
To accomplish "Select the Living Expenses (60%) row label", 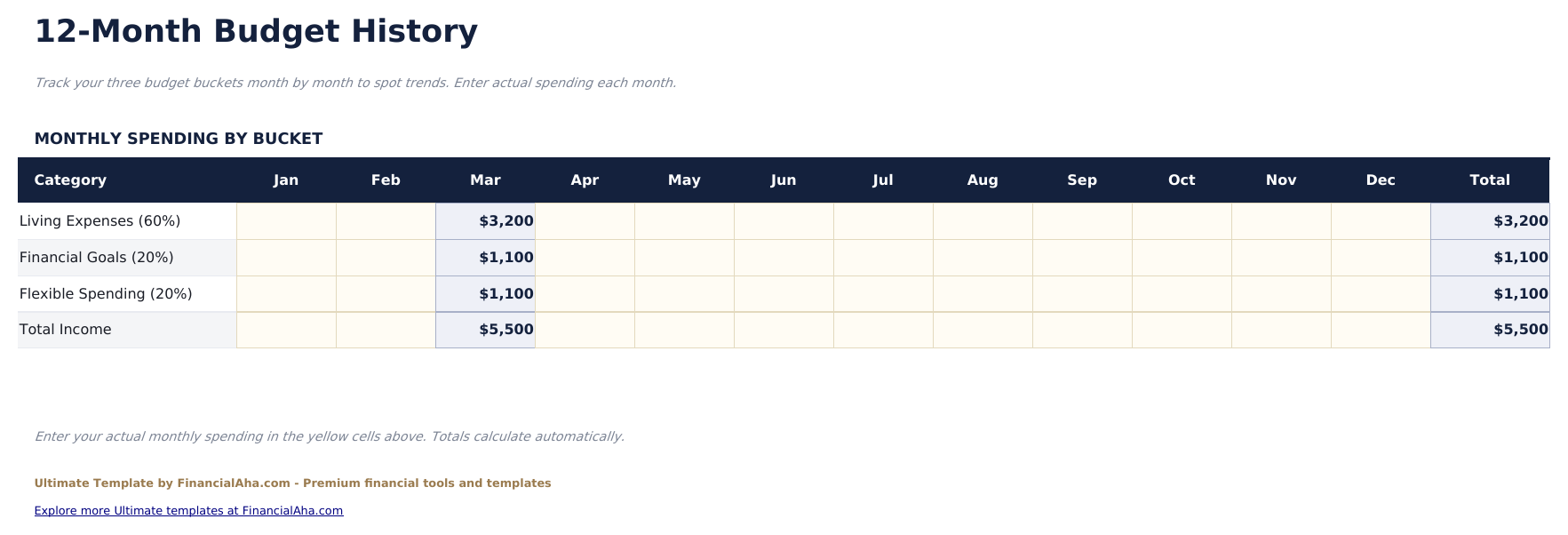I will 99,221.
